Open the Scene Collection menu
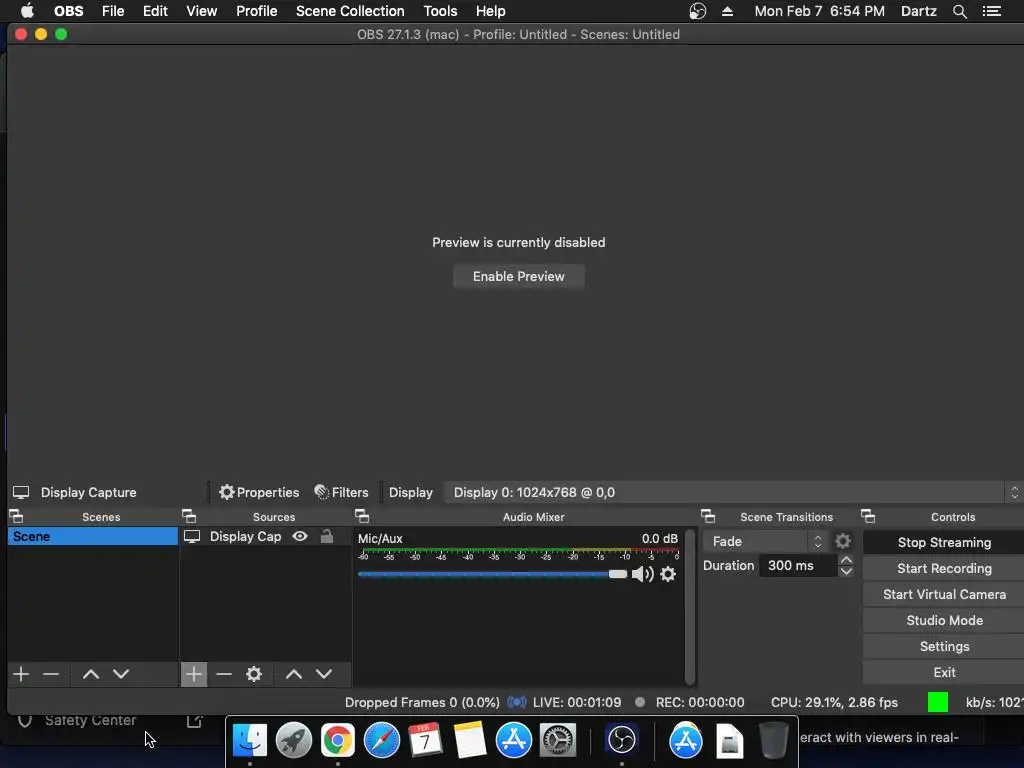This screenshot has width=1024, height=768. (x=350, y=11)
